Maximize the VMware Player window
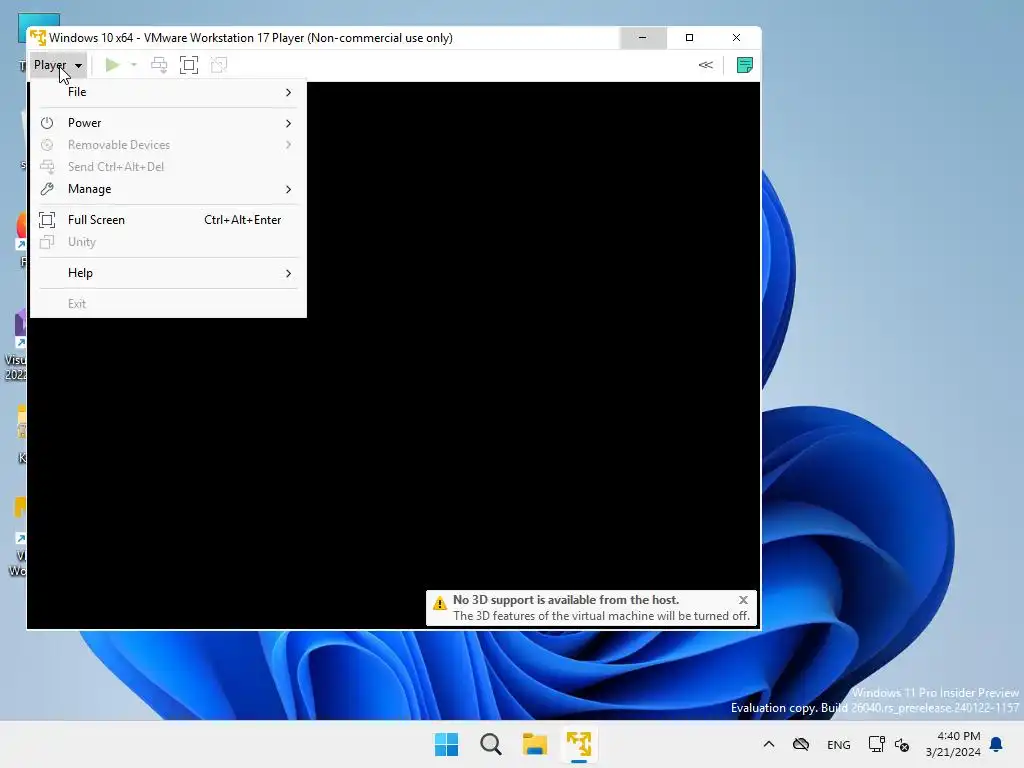The height and width of the screenshot is (768, 1024). (690, 38)
